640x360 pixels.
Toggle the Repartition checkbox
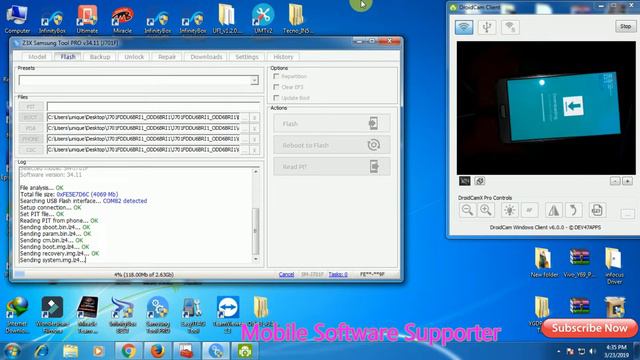276,76
